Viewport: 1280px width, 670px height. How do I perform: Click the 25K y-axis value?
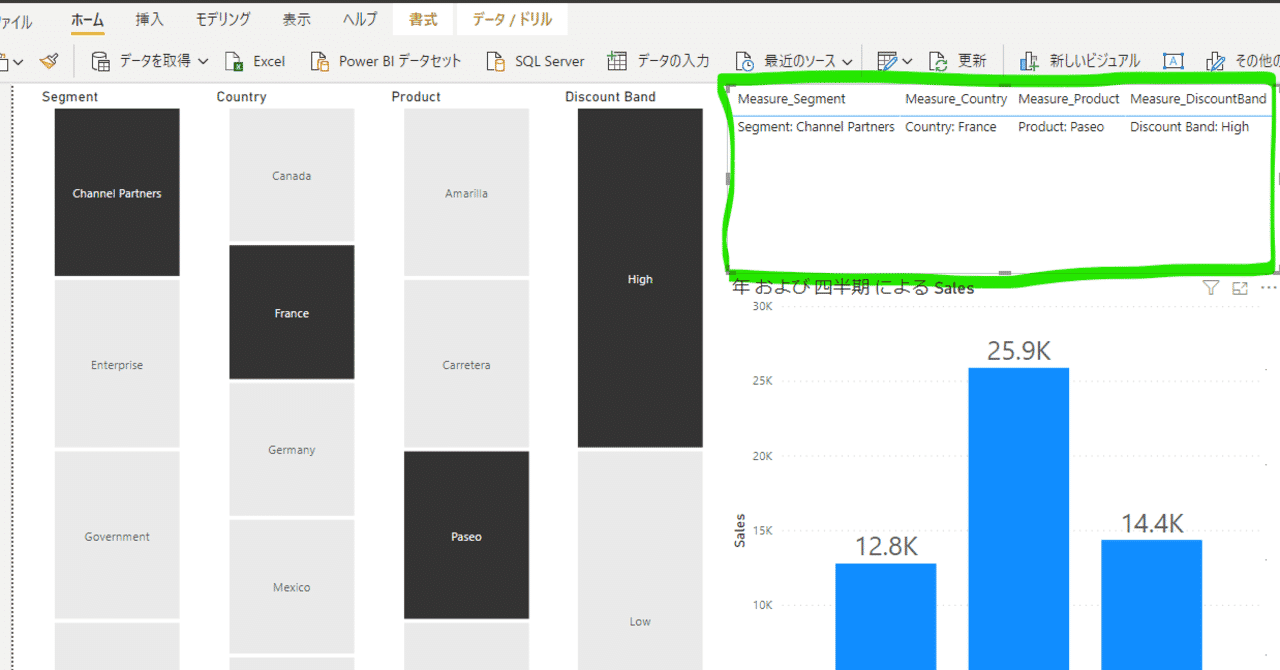[x=760, y=380]
